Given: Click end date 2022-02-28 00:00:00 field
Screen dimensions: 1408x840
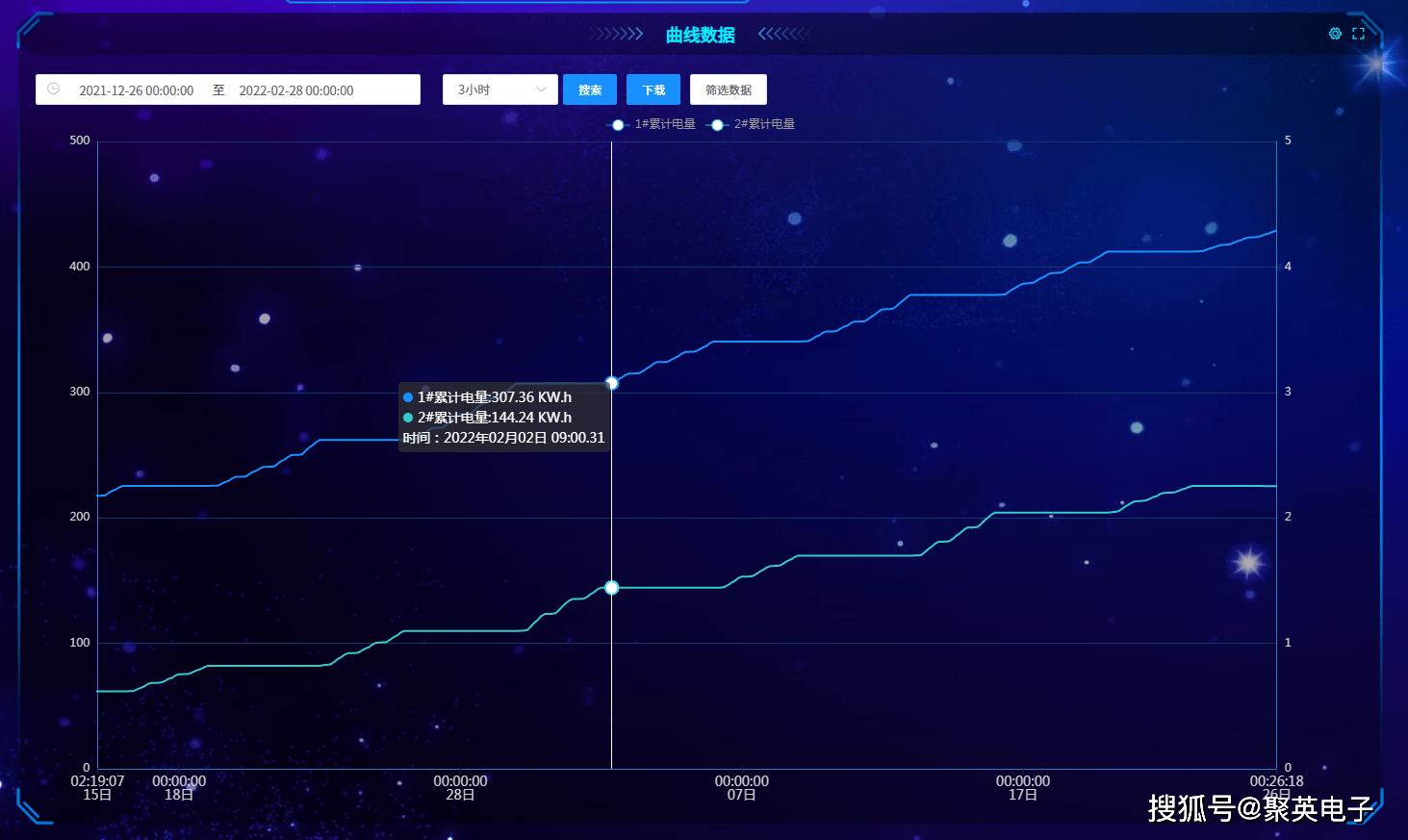Looking at the screenshot, I should pyautogui.click(x=296, y=90).
